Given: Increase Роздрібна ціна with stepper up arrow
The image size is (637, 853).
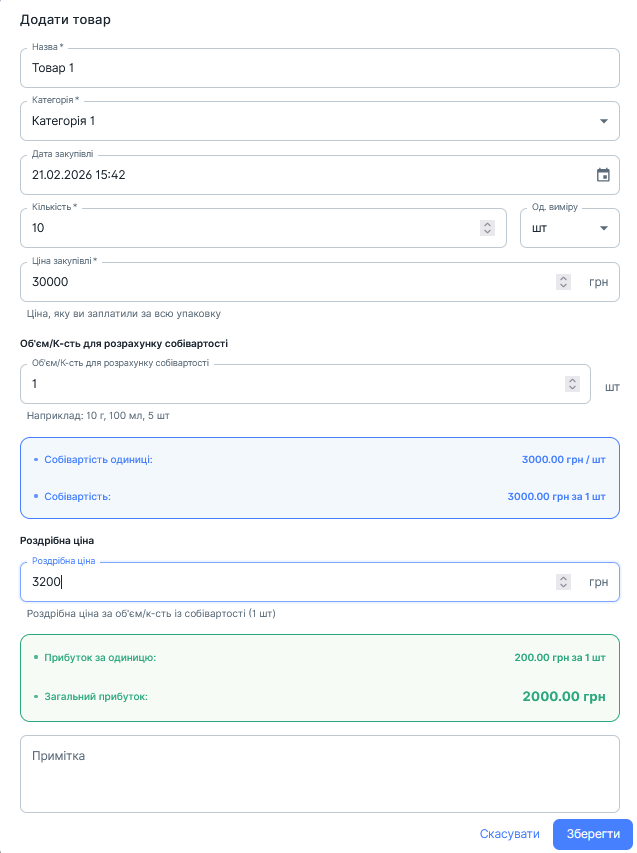Looking at the screenshot, I should (564, 578).
